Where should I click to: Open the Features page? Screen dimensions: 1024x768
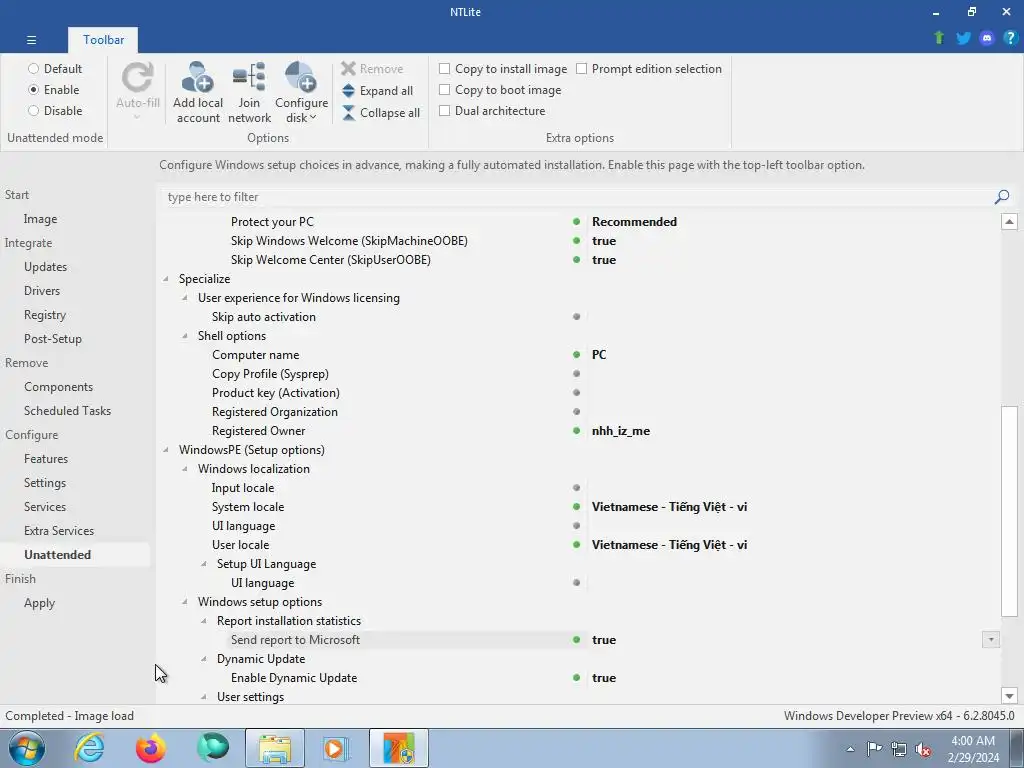tap(46, 459)
